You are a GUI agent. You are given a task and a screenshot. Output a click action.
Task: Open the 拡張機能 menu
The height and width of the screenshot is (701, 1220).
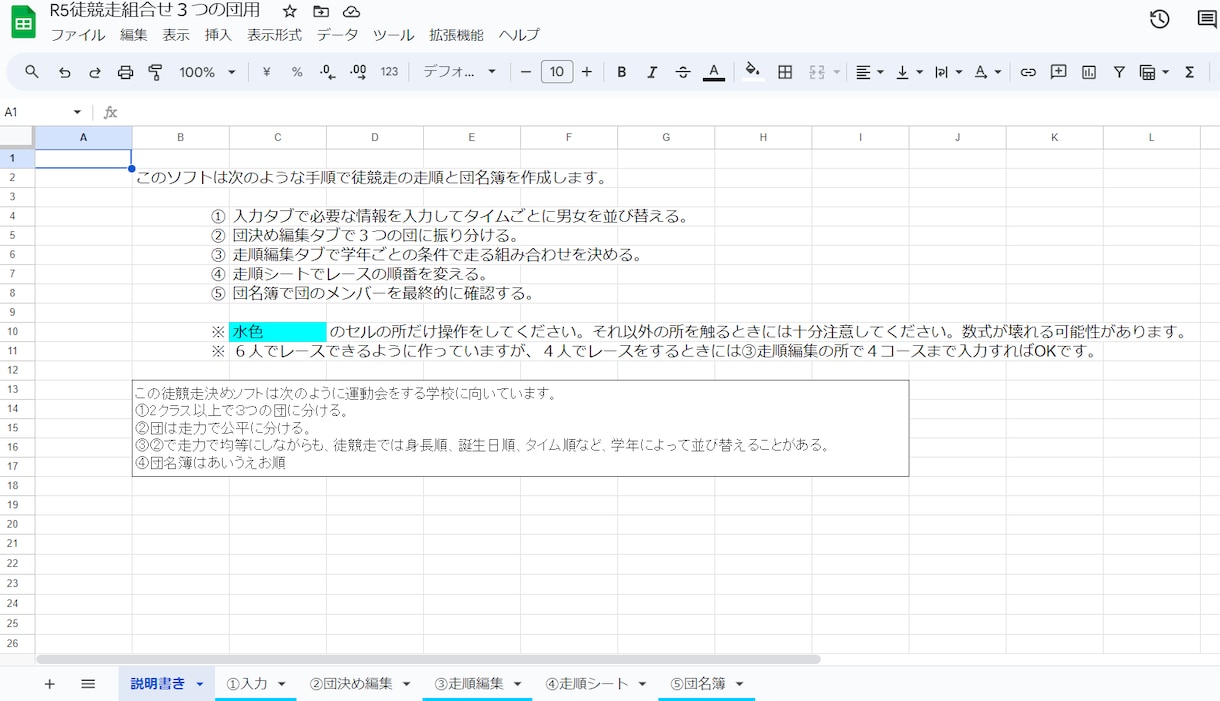(456, 35)
